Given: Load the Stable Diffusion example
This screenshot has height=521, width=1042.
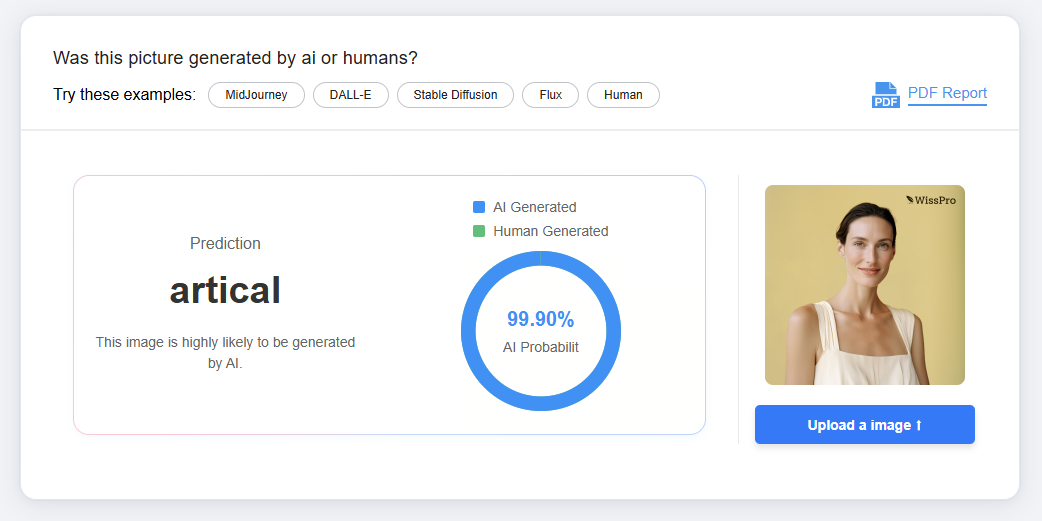Looking at the screenshot, I should [x=455, y=95].
